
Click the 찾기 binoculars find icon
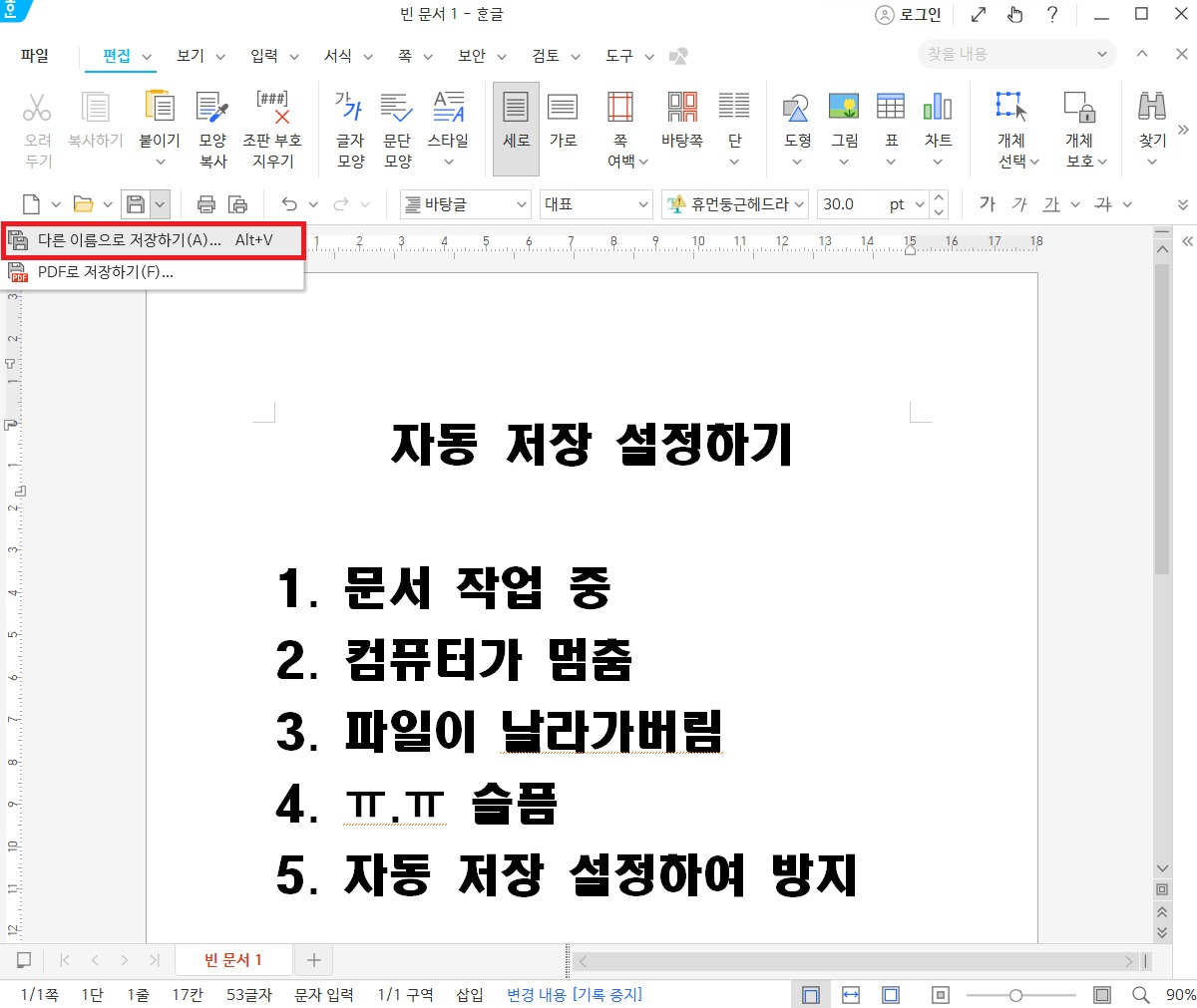(x=1152, y=107)
